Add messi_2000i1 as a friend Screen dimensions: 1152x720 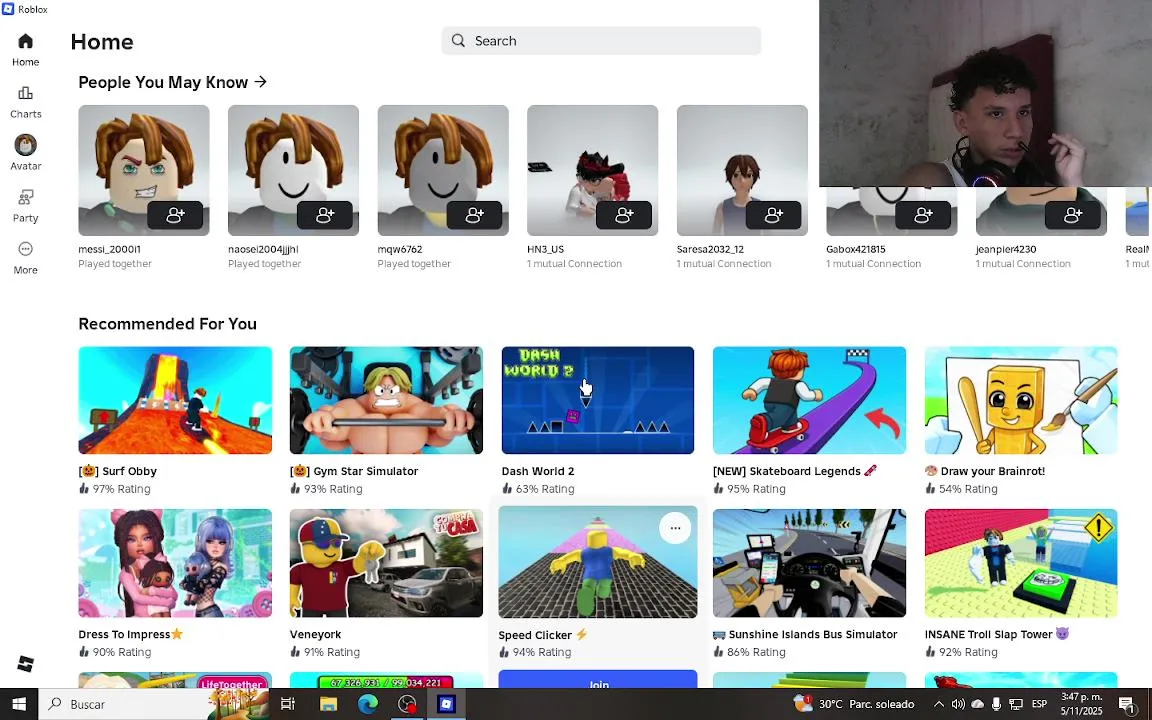[175, 215]
